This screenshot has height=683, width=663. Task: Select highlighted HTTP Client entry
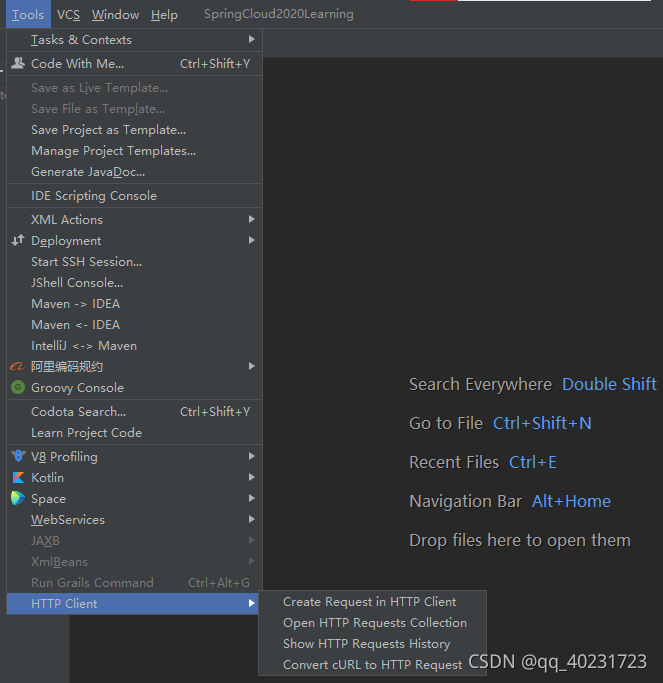132,603
